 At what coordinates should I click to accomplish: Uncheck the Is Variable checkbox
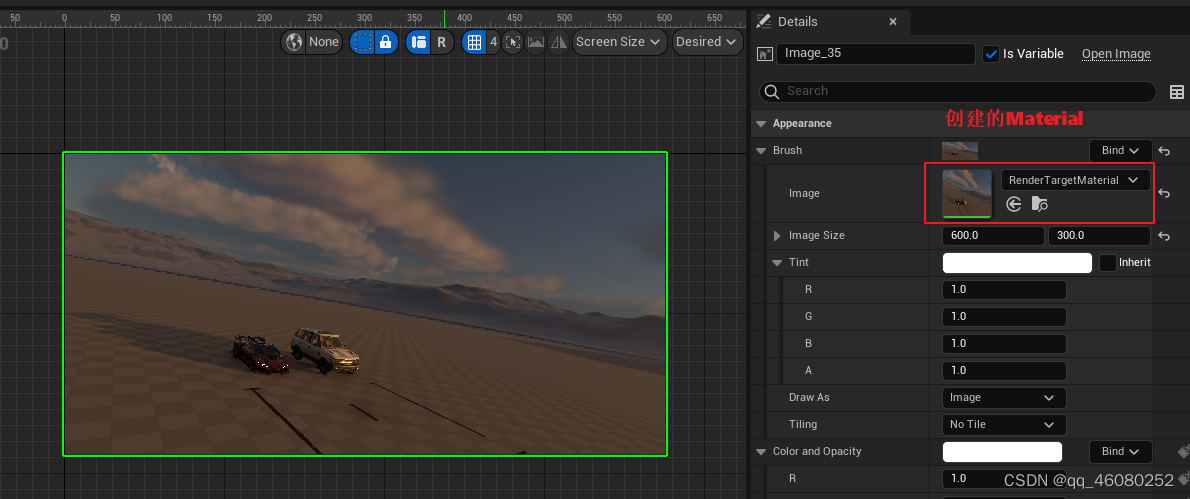(x=990, y=54)
